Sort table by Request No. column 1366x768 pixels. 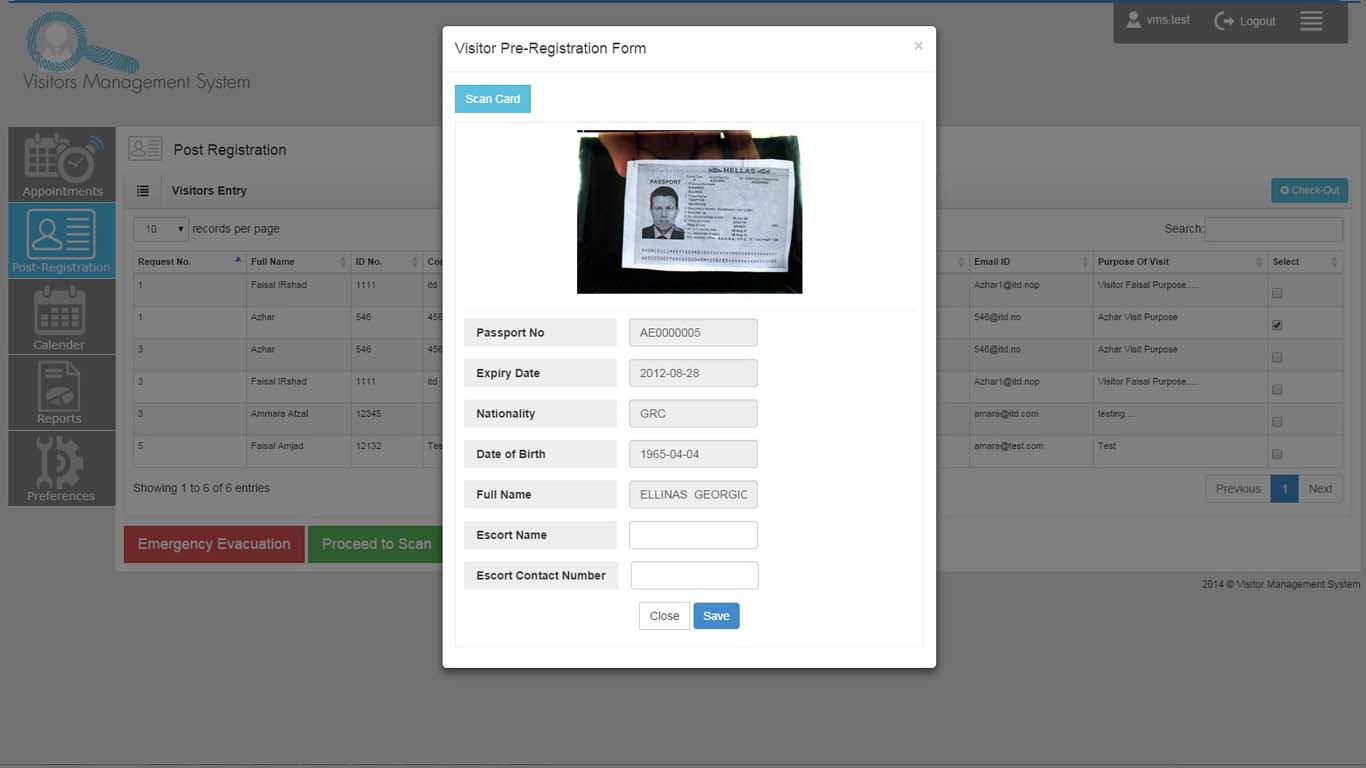190,262
